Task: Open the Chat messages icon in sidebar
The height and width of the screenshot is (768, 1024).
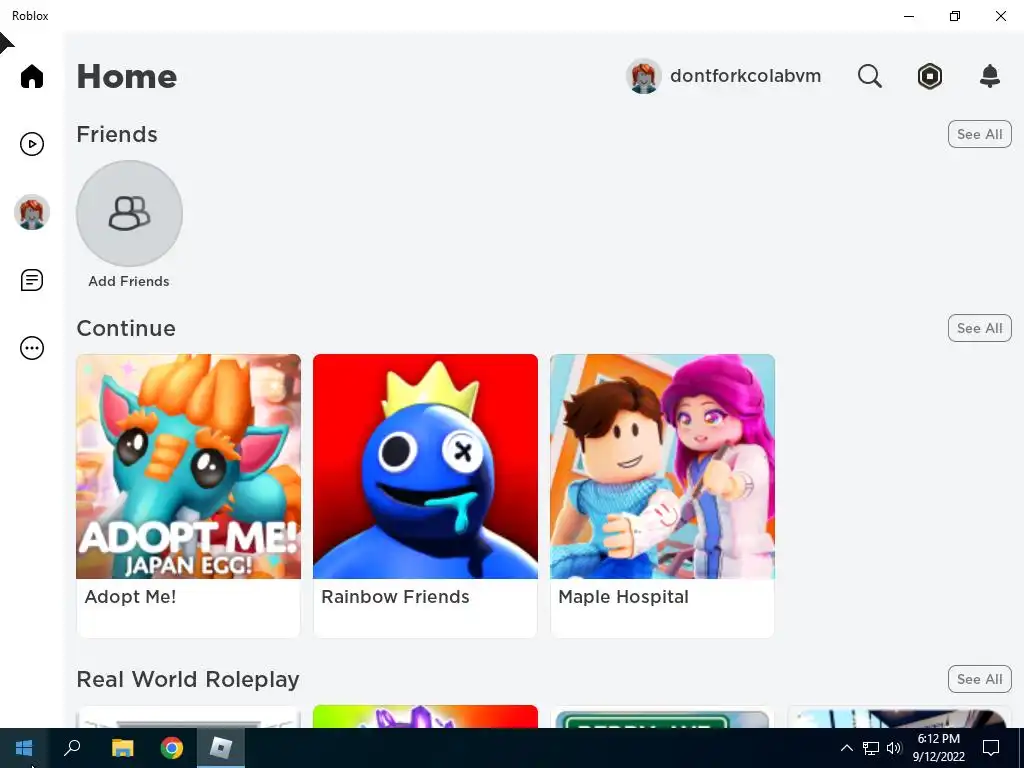Action: pyautogui.click(x=31, y=280)
